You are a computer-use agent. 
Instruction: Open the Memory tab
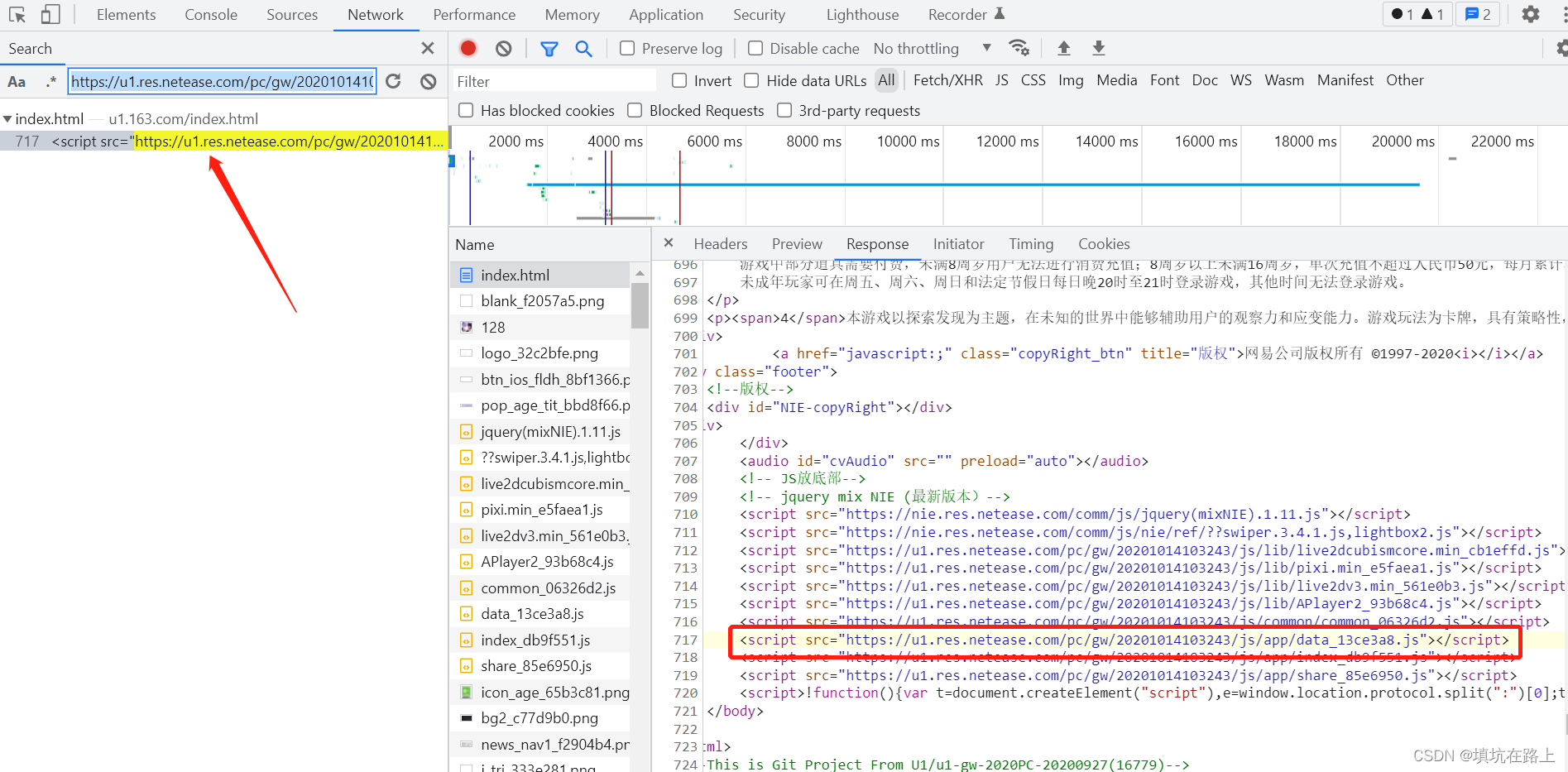tap(572, 14)
